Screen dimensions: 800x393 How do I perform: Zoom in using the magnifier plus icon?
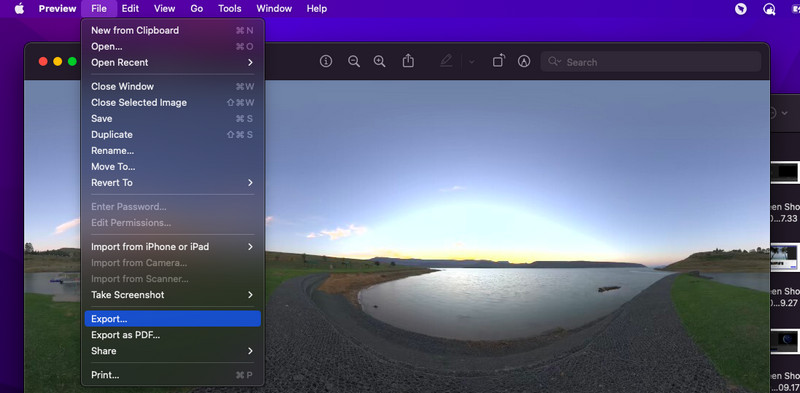tap(379, 62)
